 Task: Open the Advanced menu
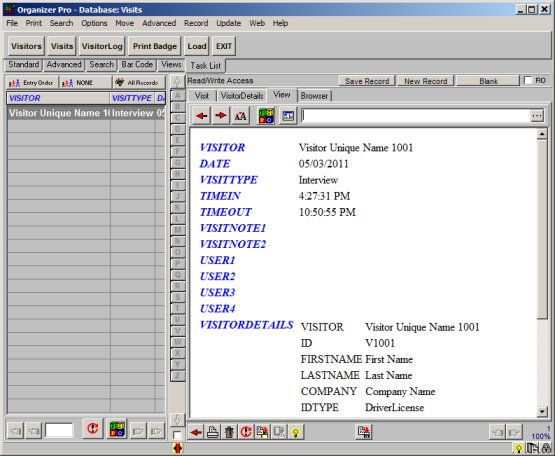point(159,23)
